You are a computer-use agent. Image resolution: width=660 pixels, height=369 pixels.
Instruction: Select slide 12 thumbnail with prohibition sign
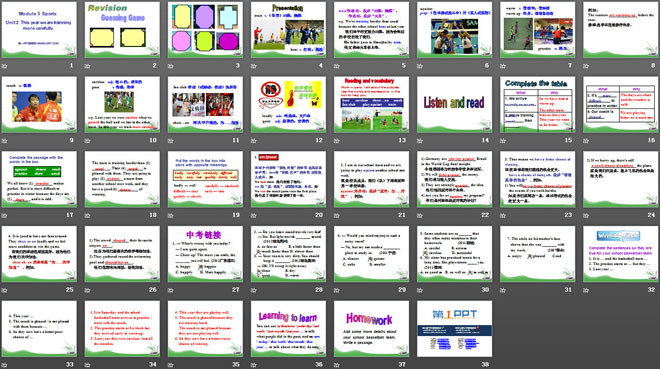pos(288,104)
